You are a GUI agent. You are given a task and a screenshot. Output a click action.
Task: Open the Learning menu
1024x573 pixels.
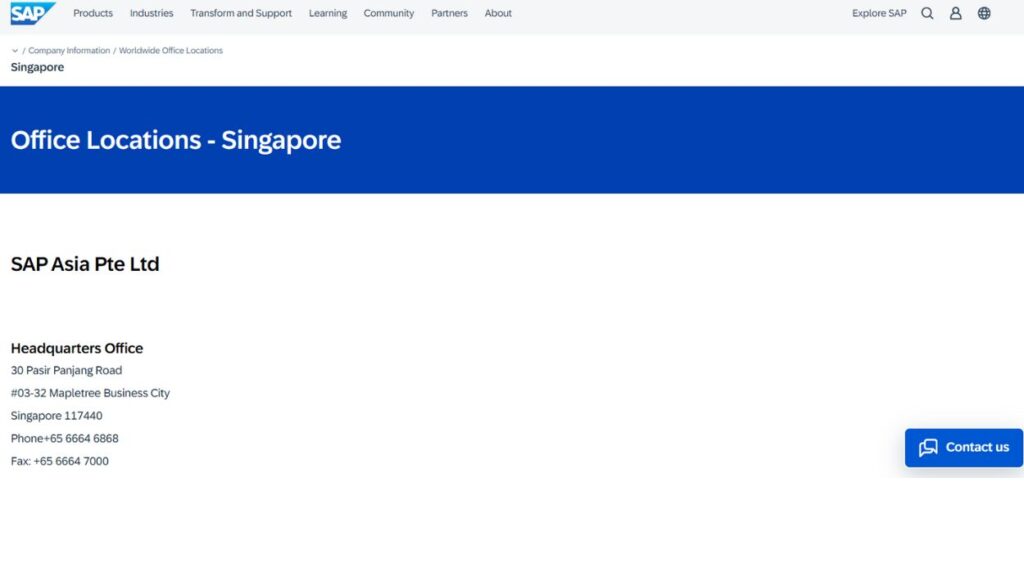tap(328, 13)
